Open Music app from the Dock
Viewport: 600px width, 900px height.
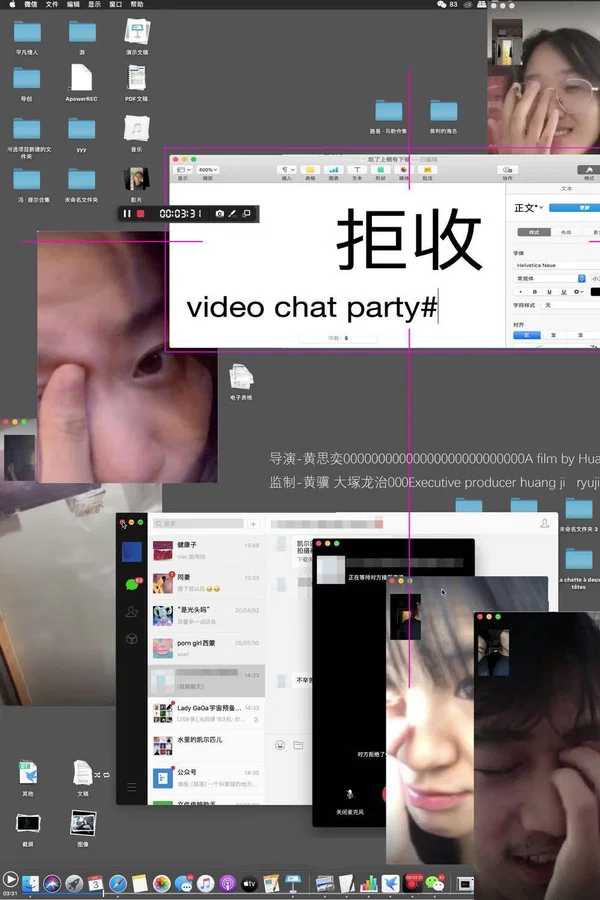205,883
